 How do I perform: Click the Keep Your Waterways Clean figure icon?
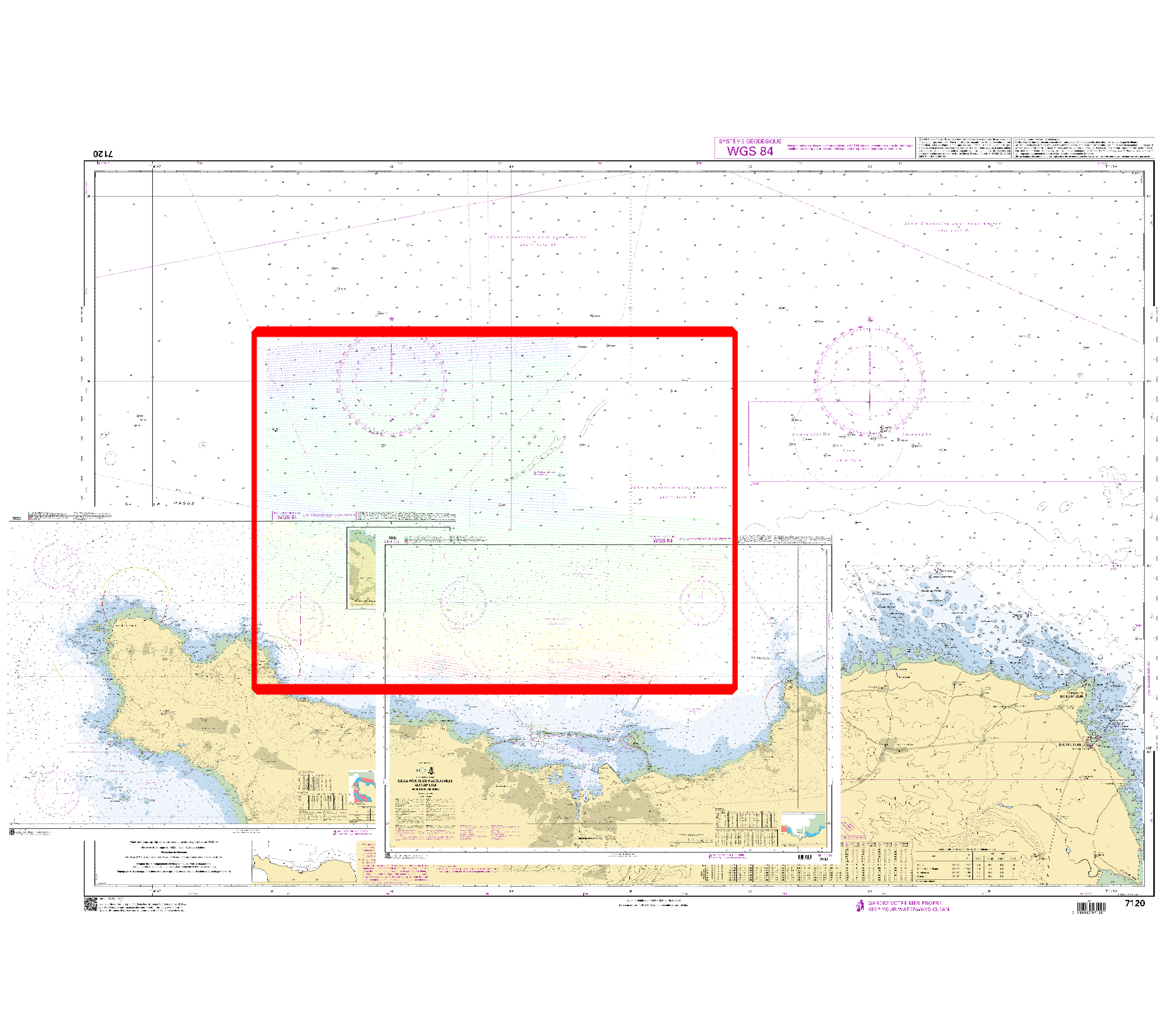(x=860, y=906)
